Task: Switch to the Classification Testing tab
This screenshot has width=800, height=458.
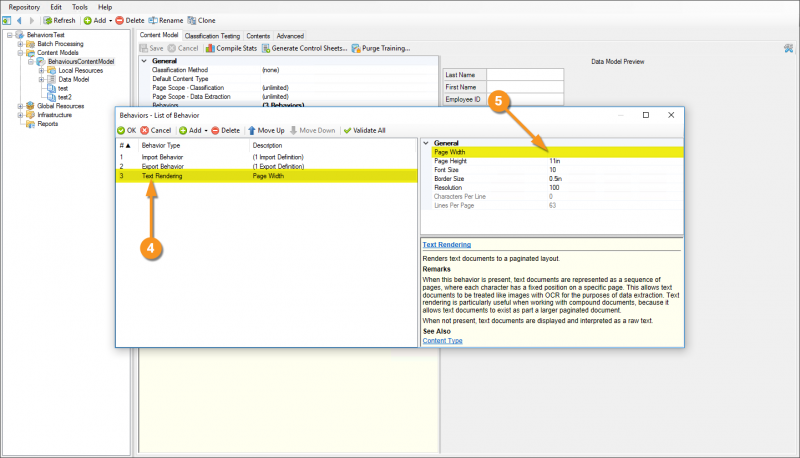Action: [x=212, y=35]
